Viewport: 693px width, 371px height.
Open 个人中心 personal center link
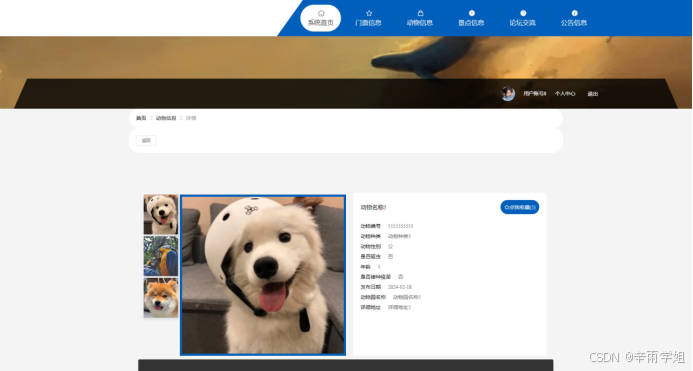565,94
